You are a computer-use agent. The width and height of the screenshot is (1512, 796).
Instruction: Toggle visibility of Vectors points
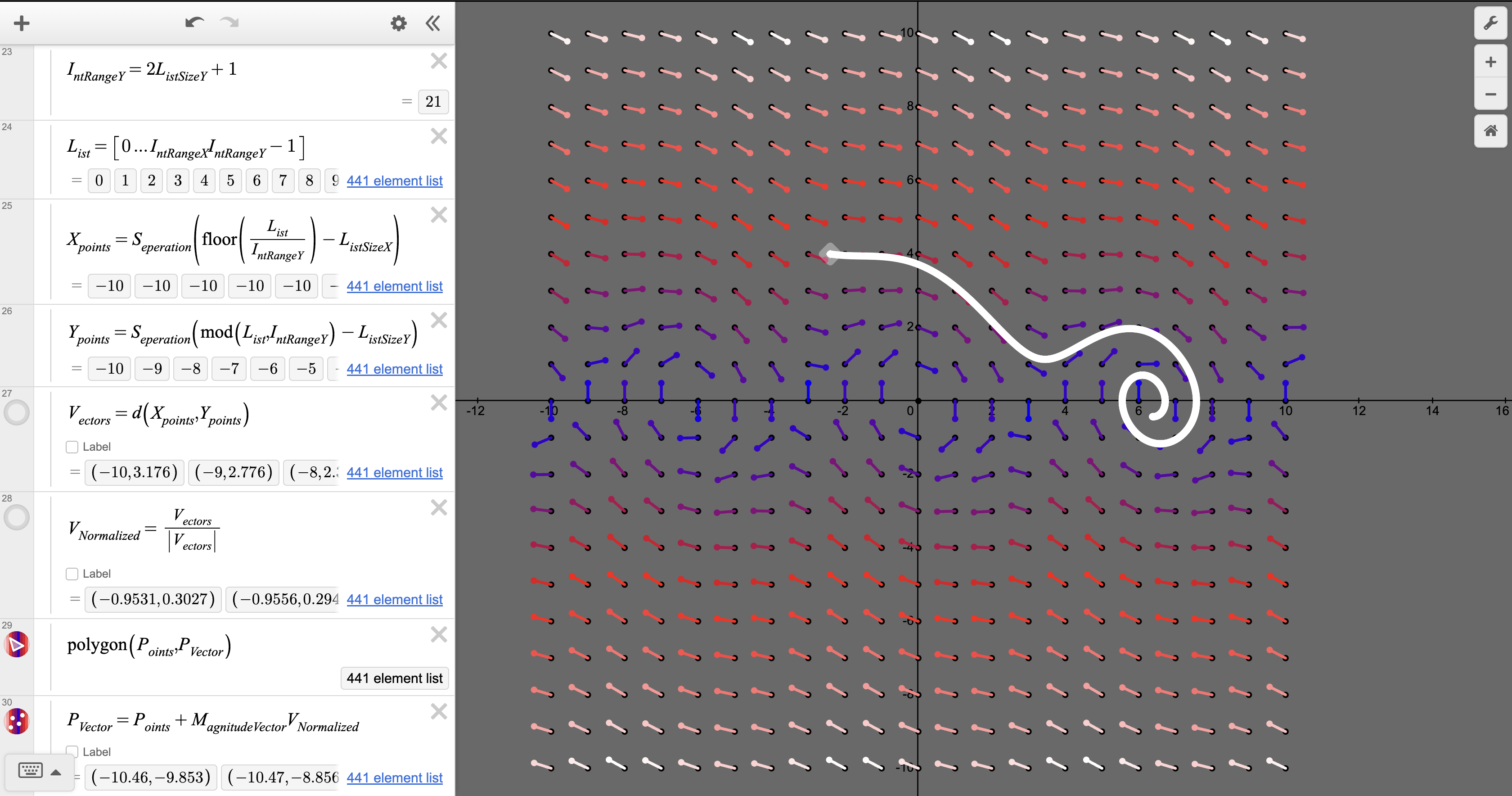17,412
